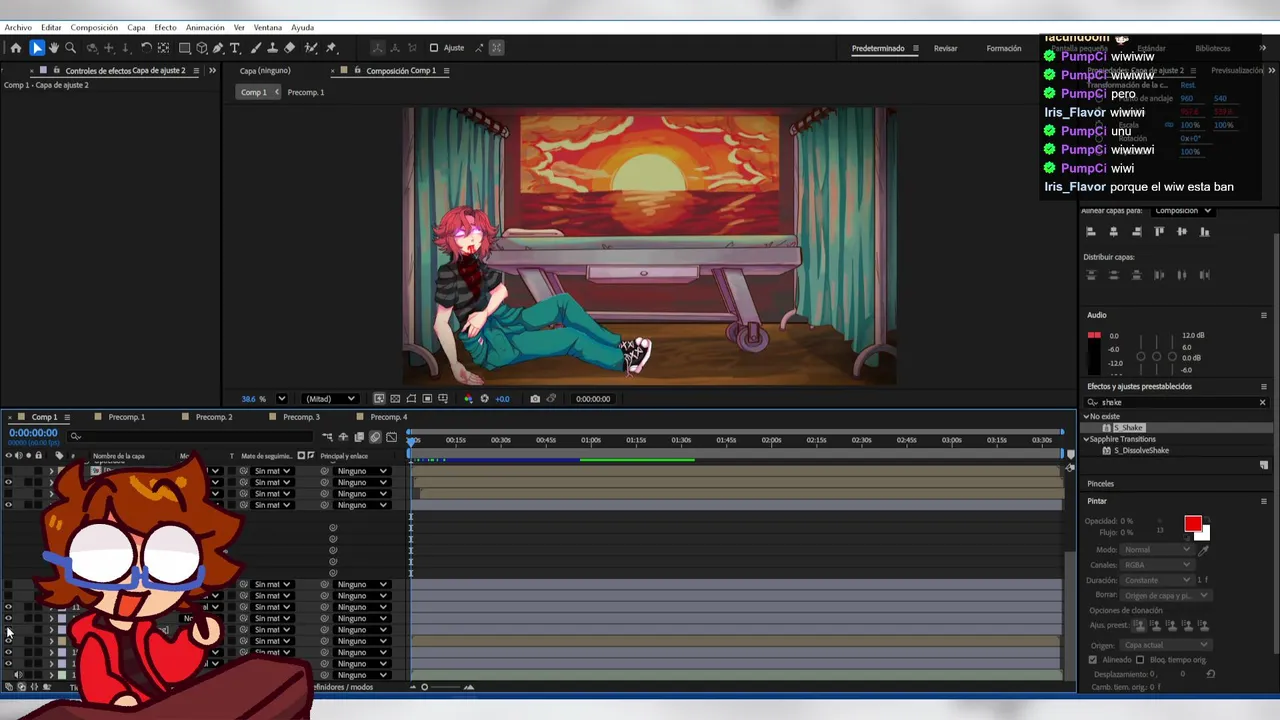The image size is (1280, 720).
Task: Select the S_DissolveShake effect
Action: click(x=1141, y=451)
